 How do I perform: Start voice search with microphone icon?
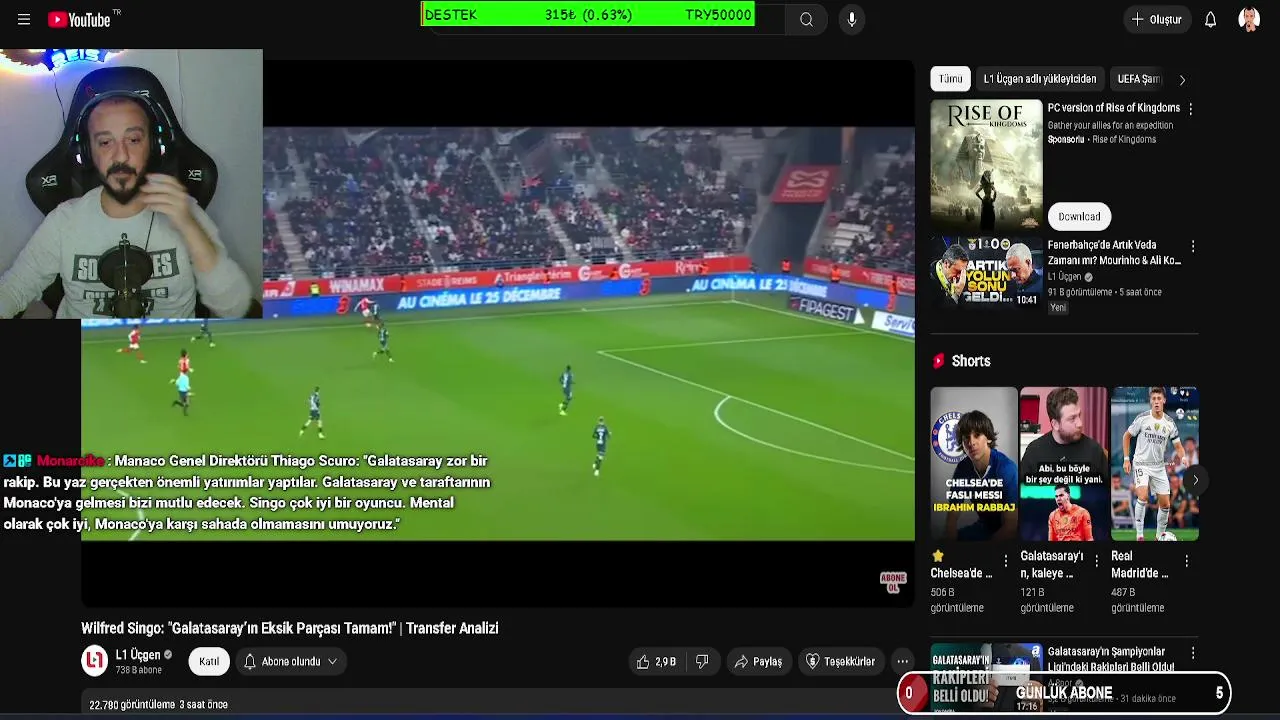click(851, 19)
